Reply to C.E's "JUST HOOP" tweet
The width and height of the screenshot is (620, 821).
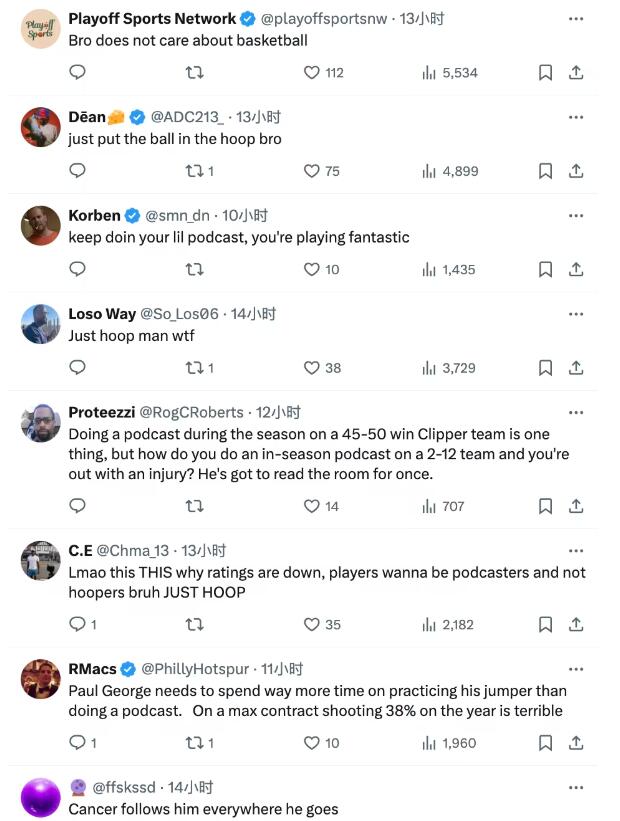[x=77, y=624]
